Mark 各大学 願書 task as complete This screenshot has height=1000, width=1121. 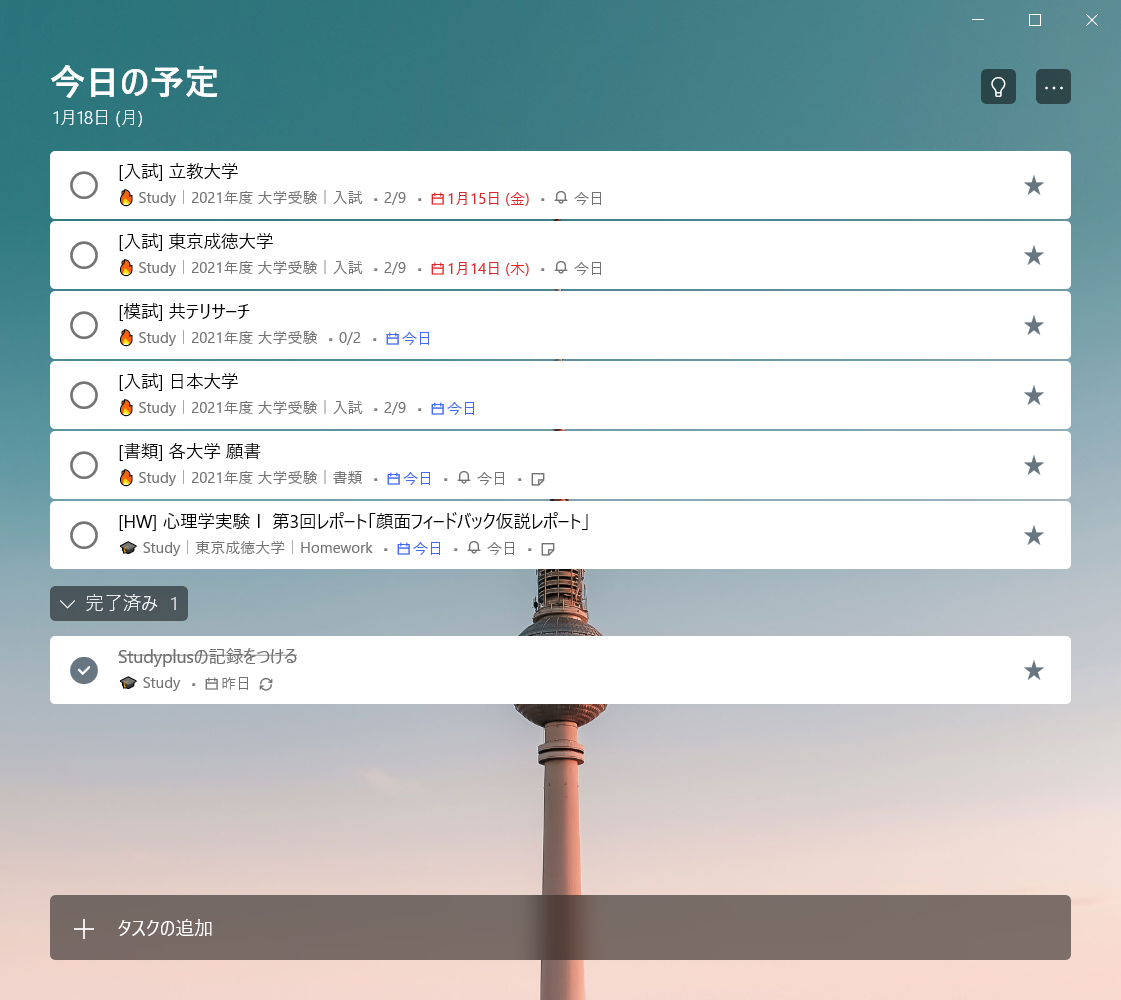(x=84, y=465)
